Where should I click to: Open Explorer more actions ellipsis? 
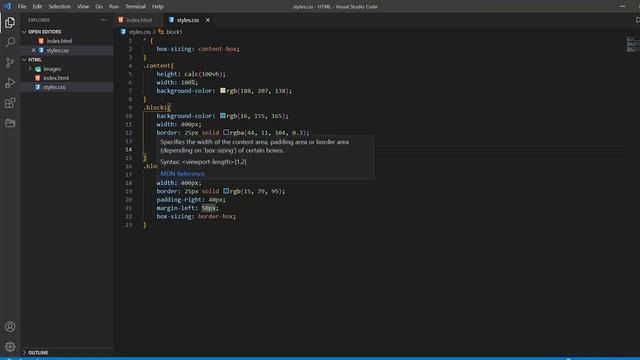(x=103, y=20)
